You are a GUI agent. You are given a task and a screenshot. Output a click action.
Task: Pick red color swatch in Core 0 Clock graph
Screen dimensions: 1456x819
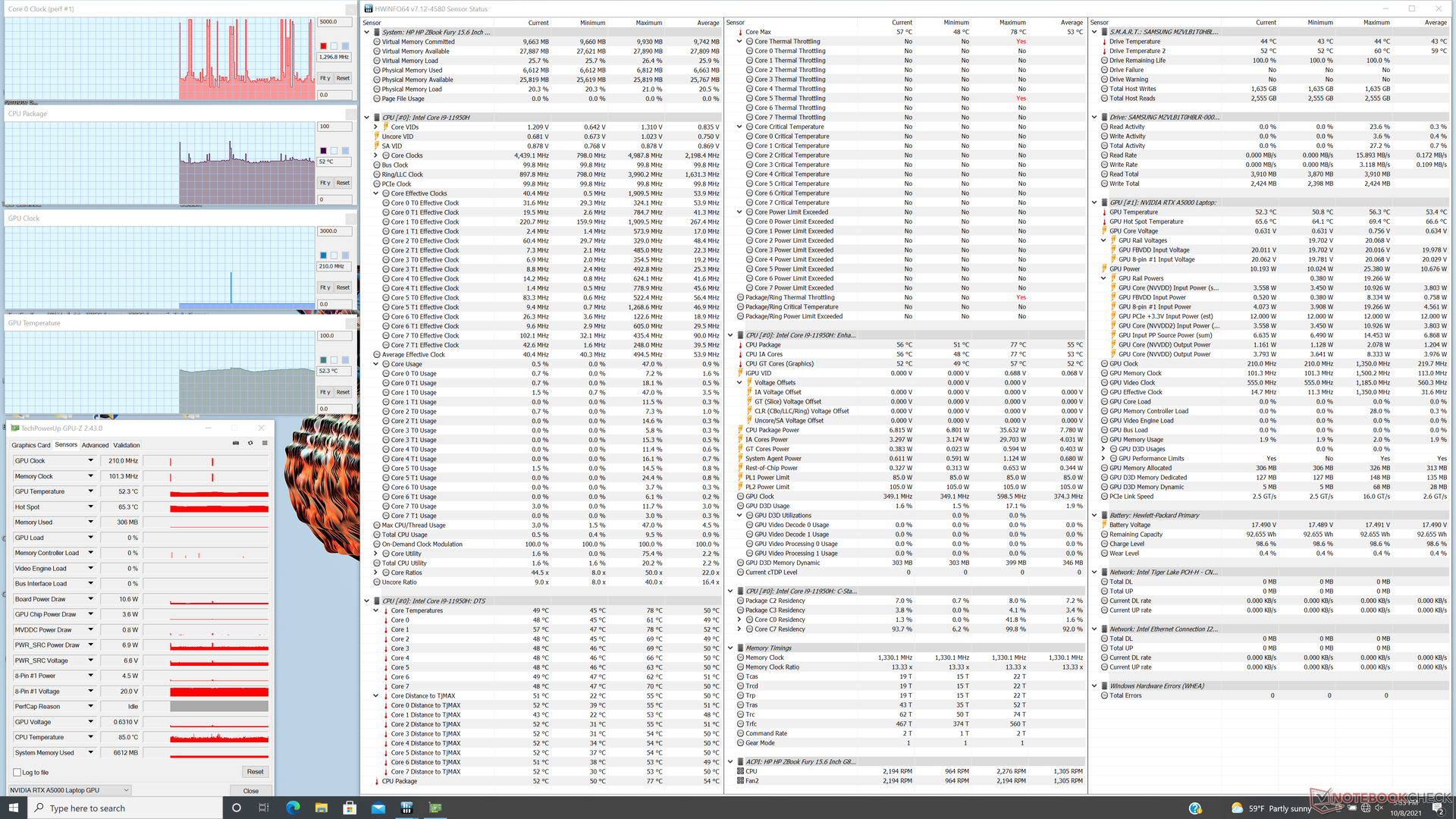[x=323, y=46]
